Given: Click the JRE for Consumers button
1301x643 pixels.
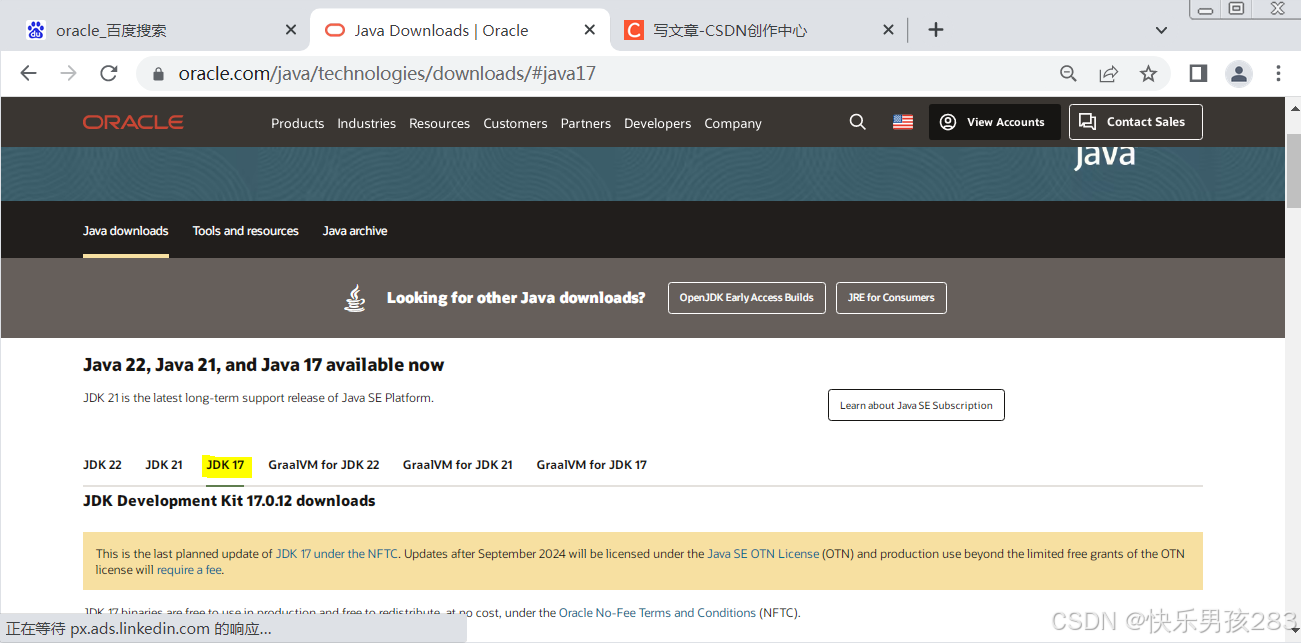Looking at the screenshot, I should (x=890, y=297).
